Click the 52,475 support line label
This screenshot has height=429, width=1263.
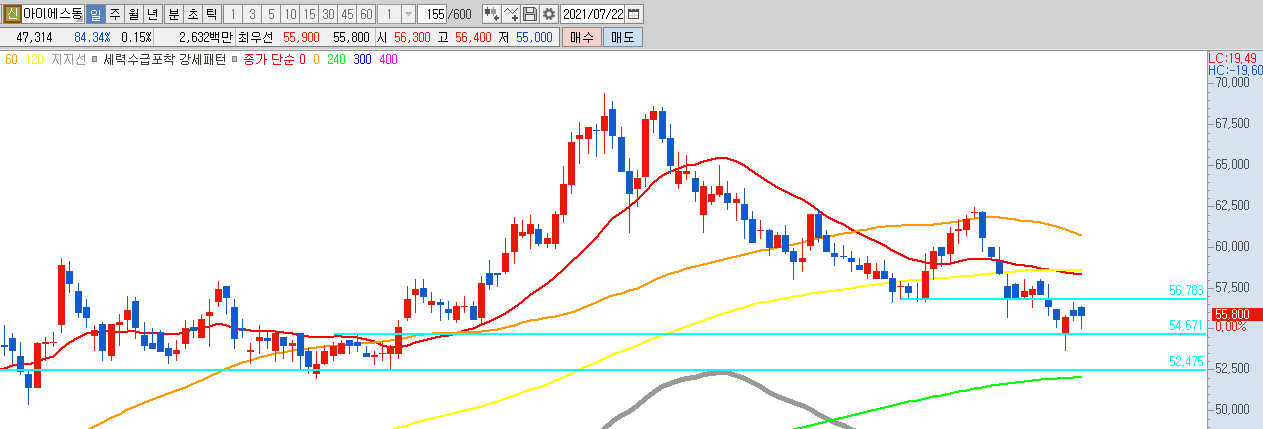click(x=1186, y=361)
